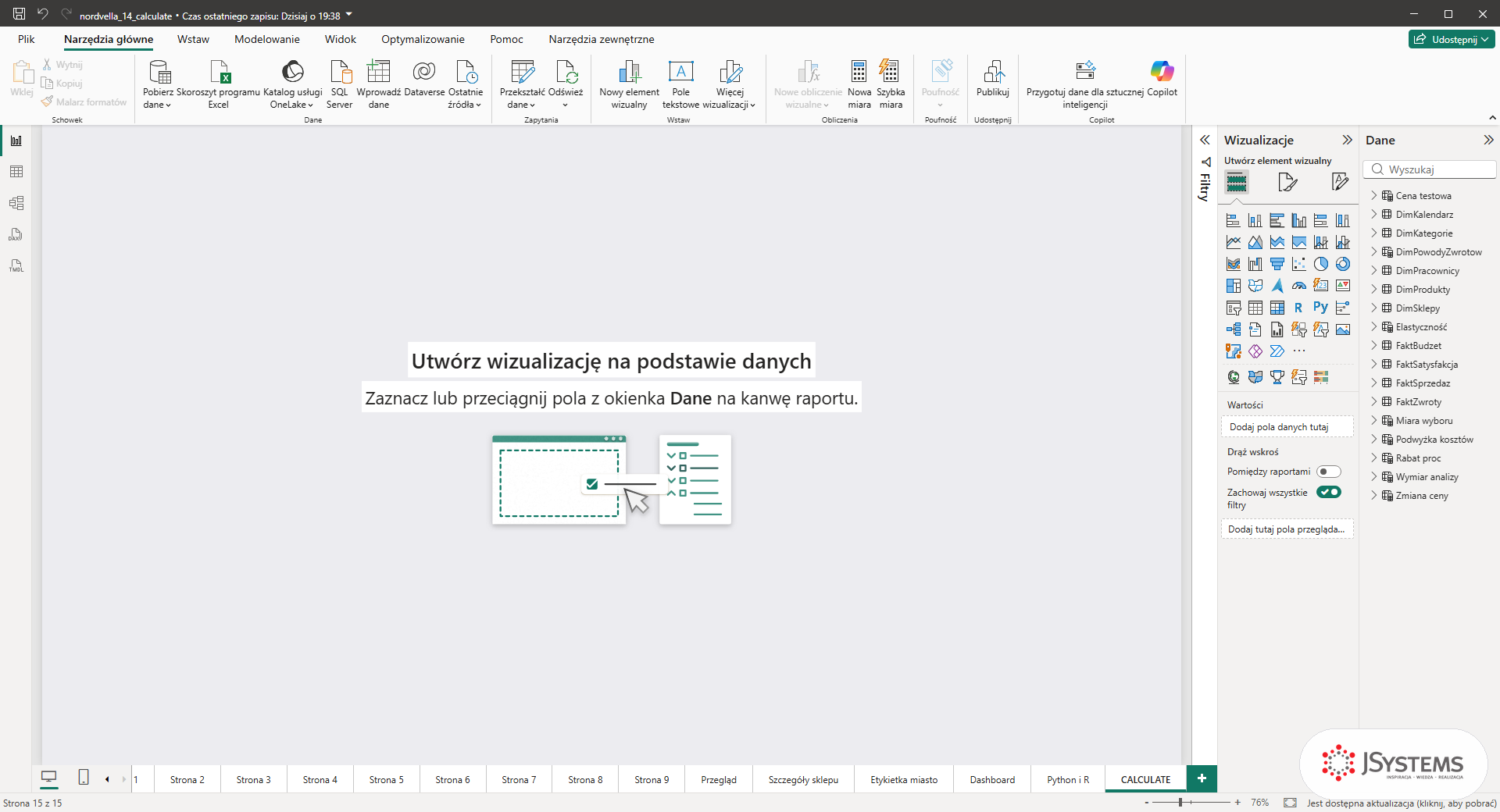Click the Publikuj publish icon
The image size is (1500, 812).
(993, 72)
